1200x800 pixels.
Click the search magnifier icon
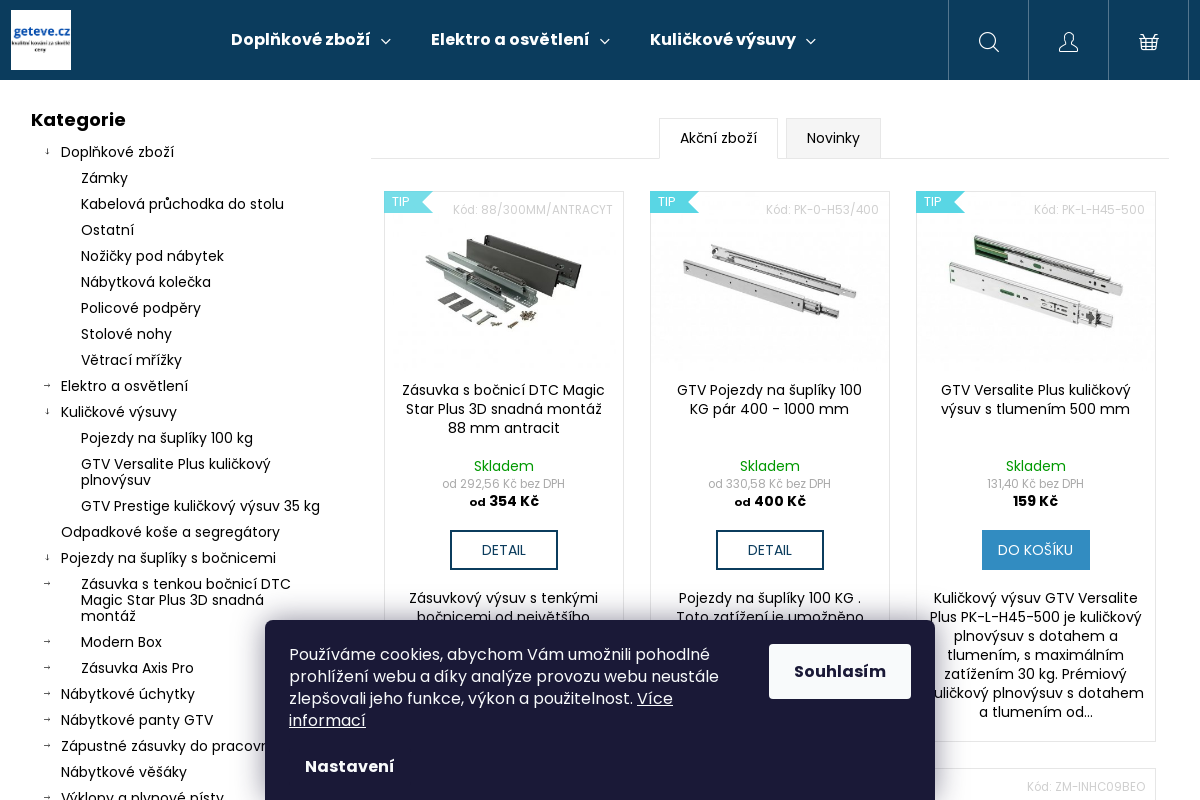click(x=988, y=41)
